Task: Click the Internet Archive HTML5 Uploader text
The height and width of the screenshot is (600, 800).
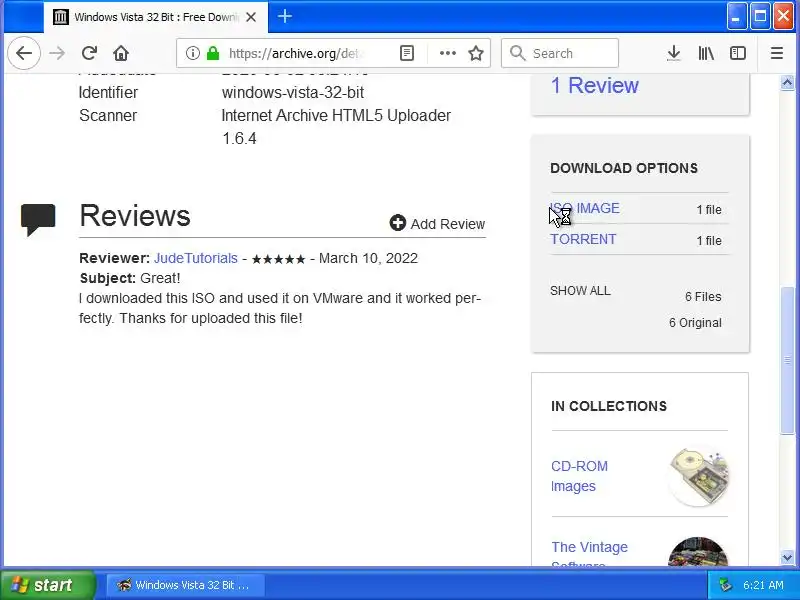Action: tap(336, 115)
